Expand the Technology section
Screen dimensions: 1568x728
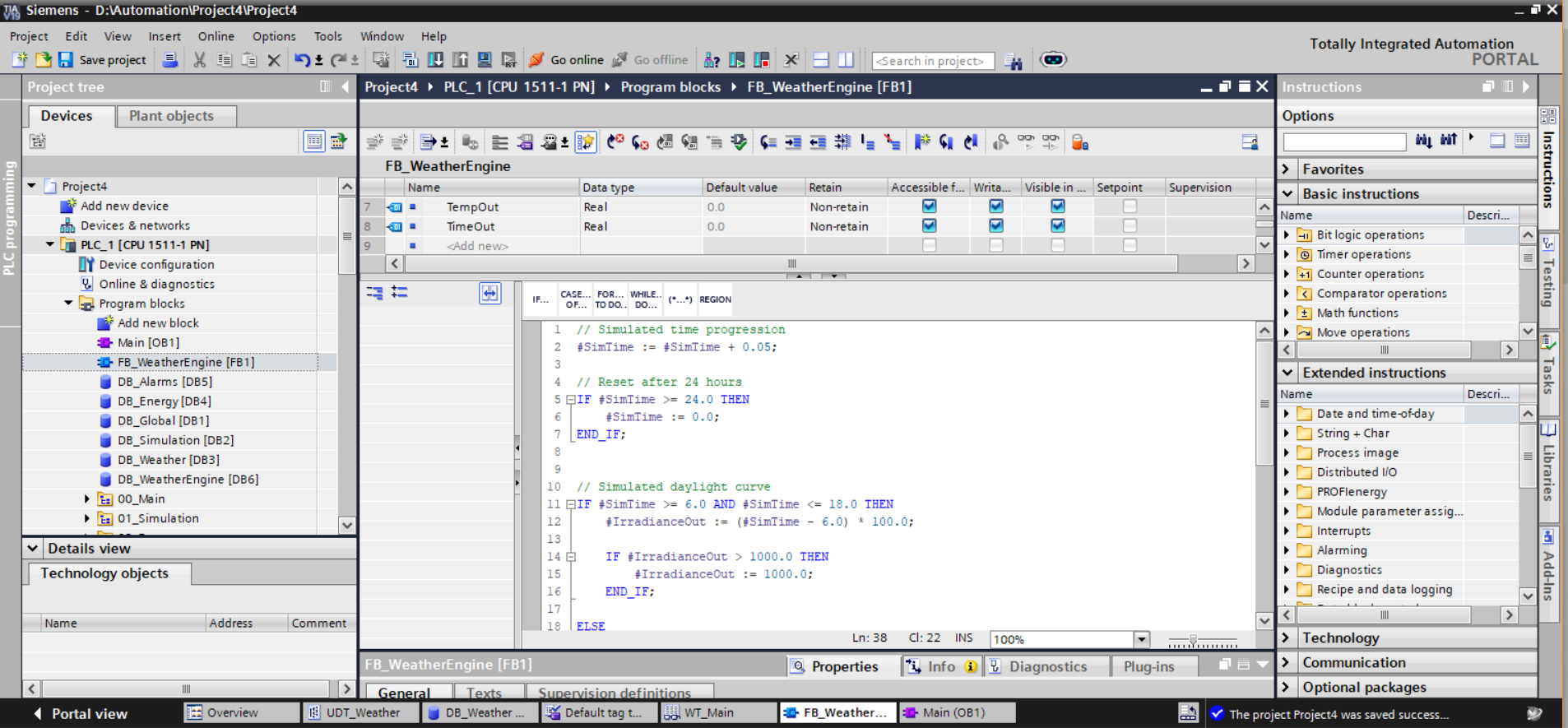tap(1287, 638)
